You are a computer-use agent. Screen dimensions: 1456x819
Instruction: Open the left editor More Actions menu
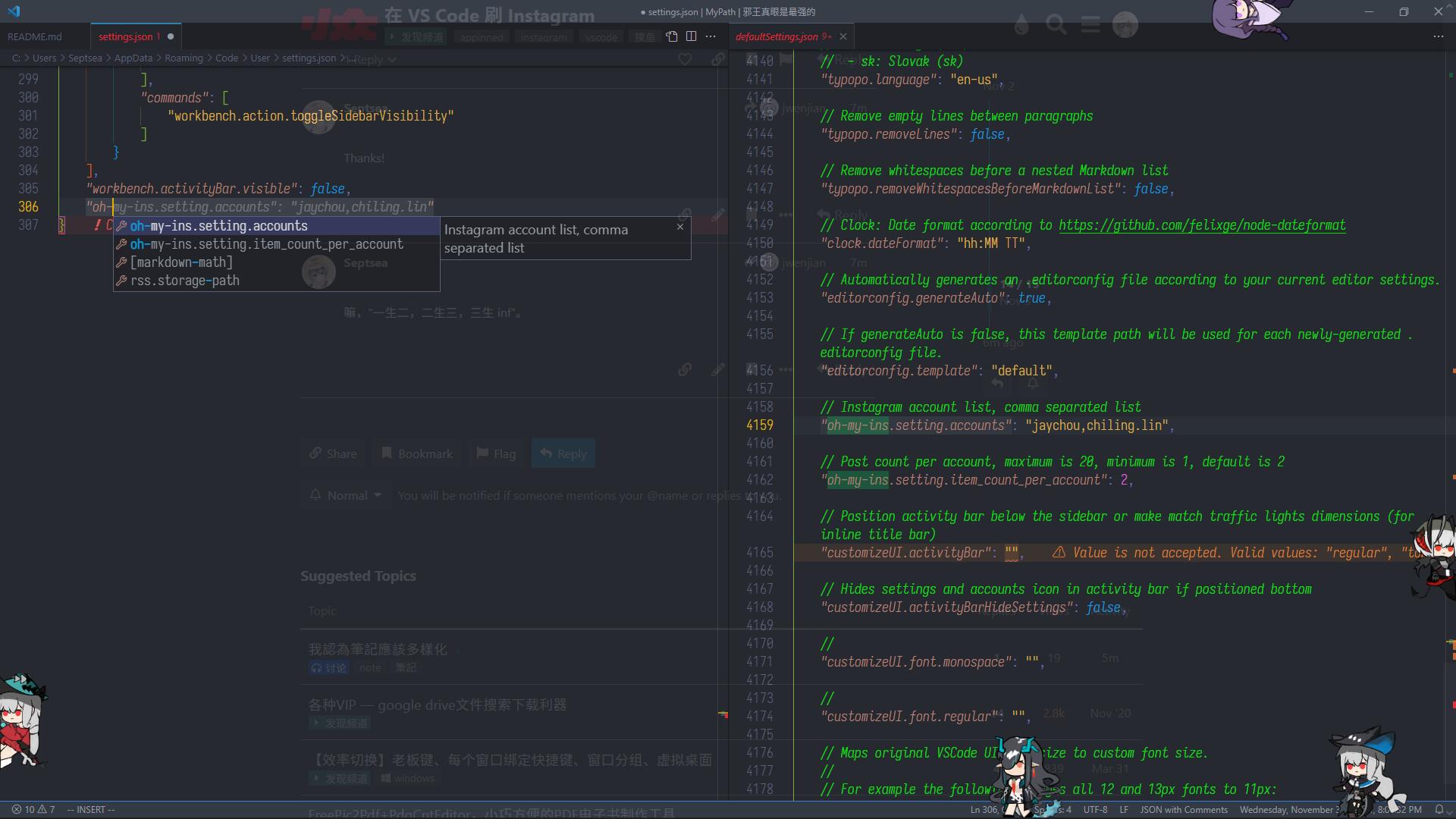(x=711, y=36)
